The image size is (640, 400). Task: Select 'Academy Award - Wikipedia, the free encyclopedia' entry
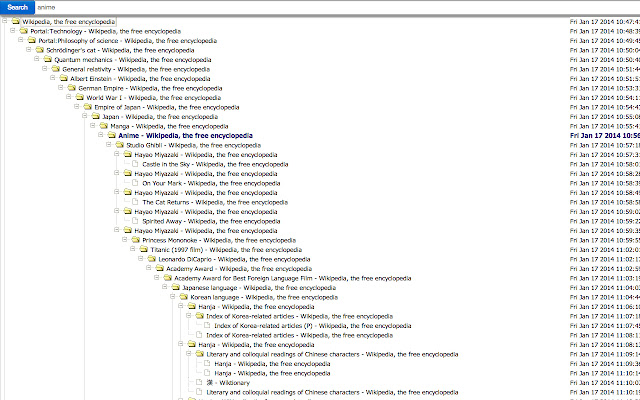(239, 269)
